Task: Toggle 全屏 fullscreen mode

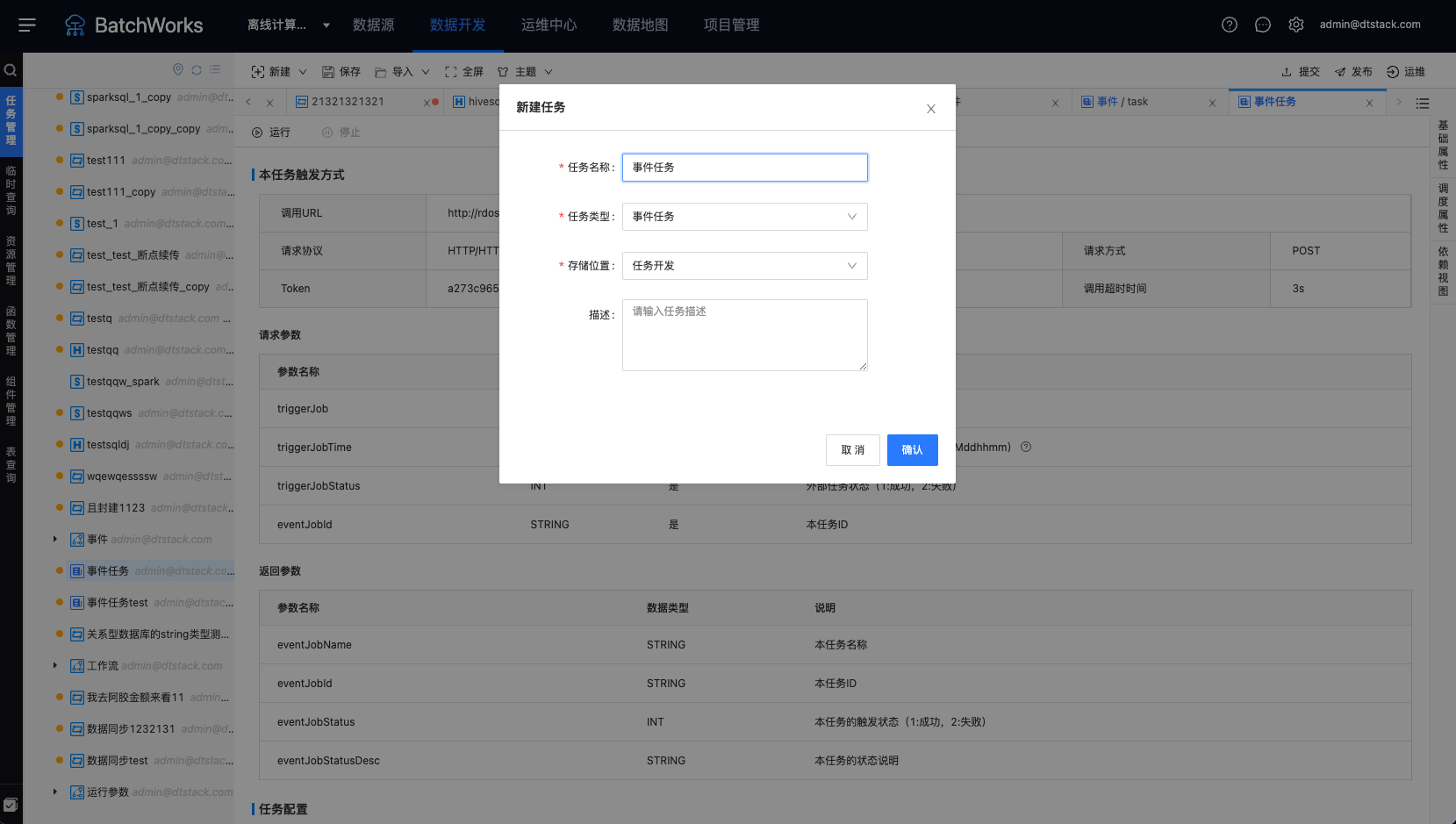Action: click(x=464, y=72)
